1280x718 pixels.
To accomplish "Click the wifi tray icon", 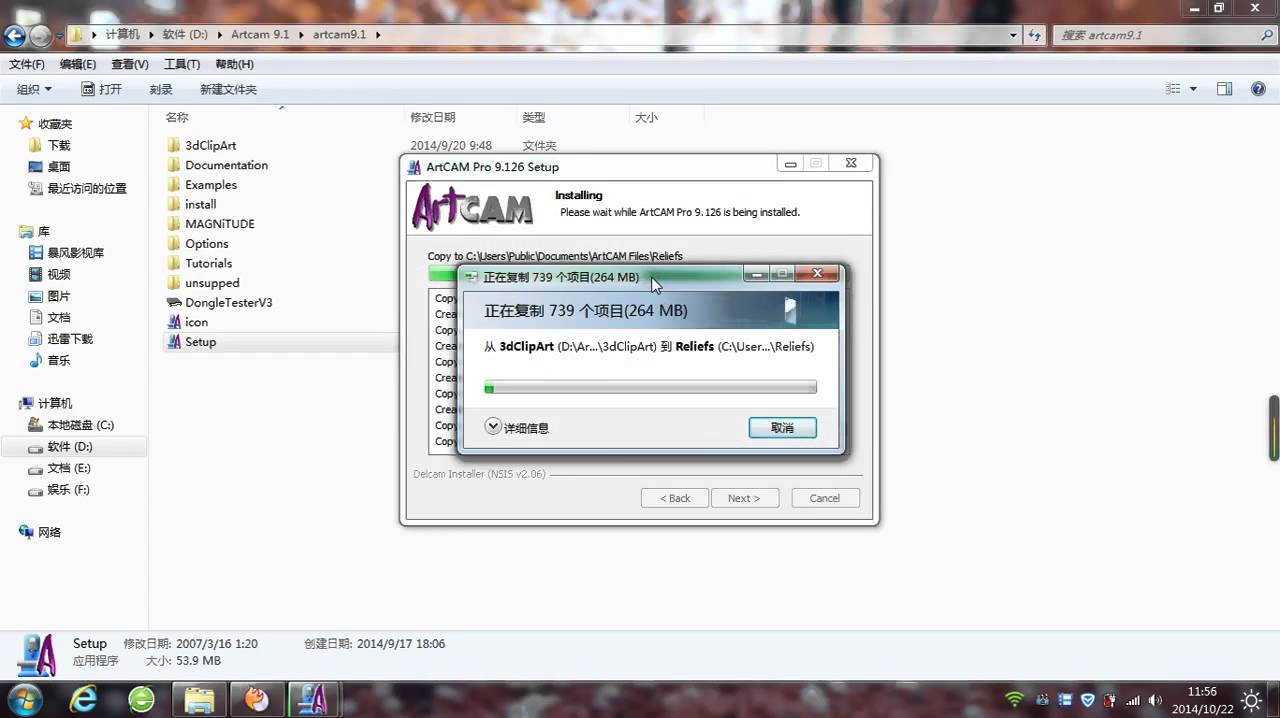I will (x=1015, y=699).
